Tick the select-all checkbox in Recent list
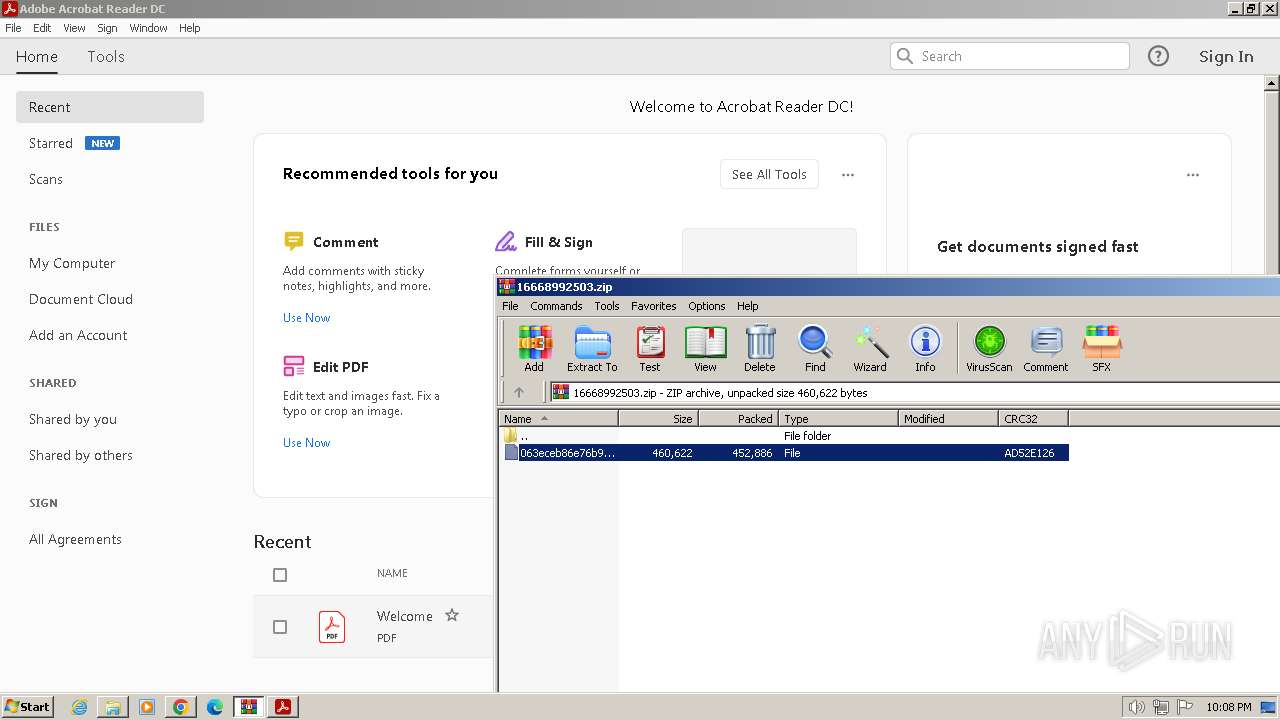 point(280,575)
